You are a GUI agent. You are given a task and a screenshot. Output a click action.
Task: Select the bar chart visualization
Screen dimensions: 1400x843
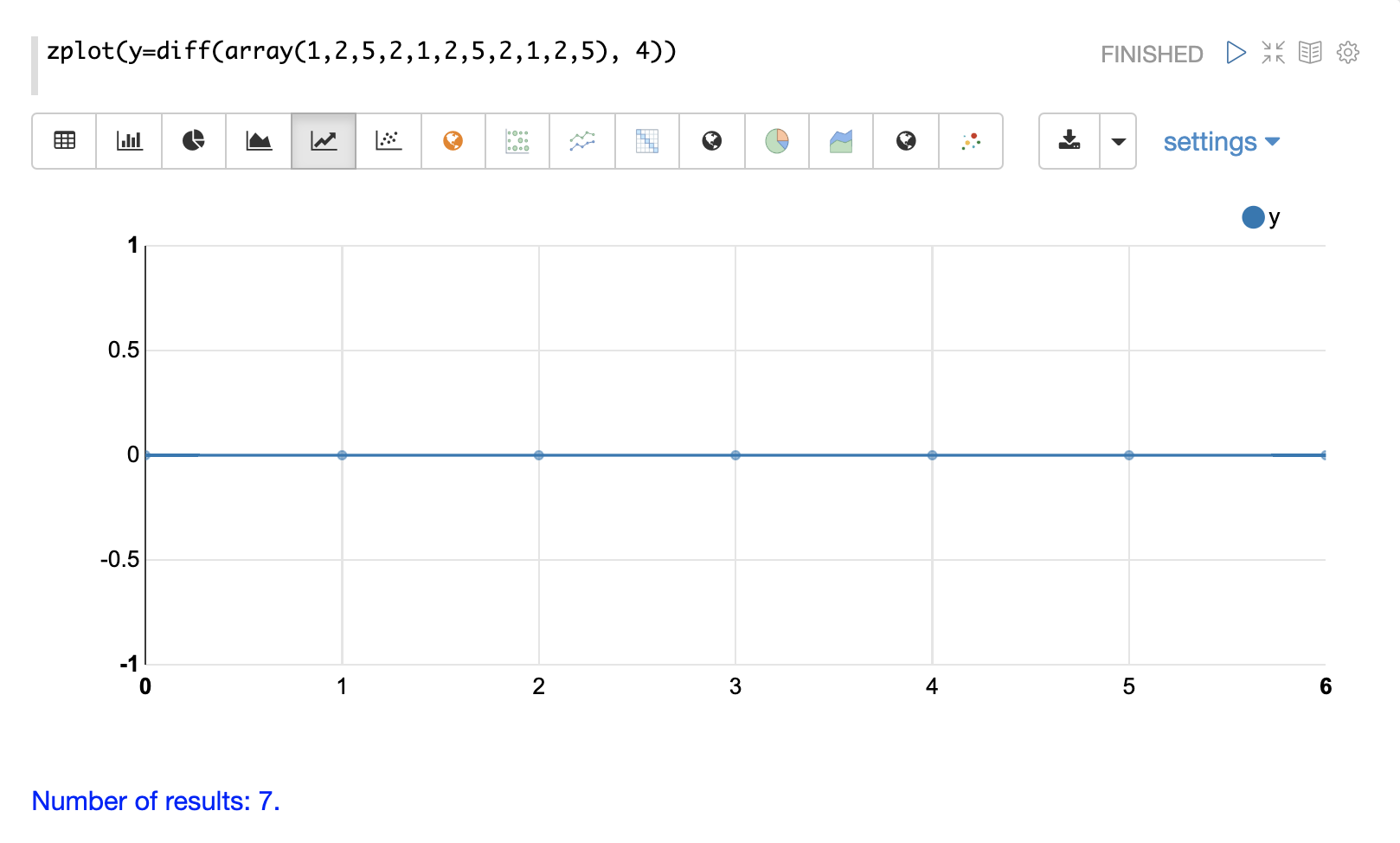click(129, 141)
